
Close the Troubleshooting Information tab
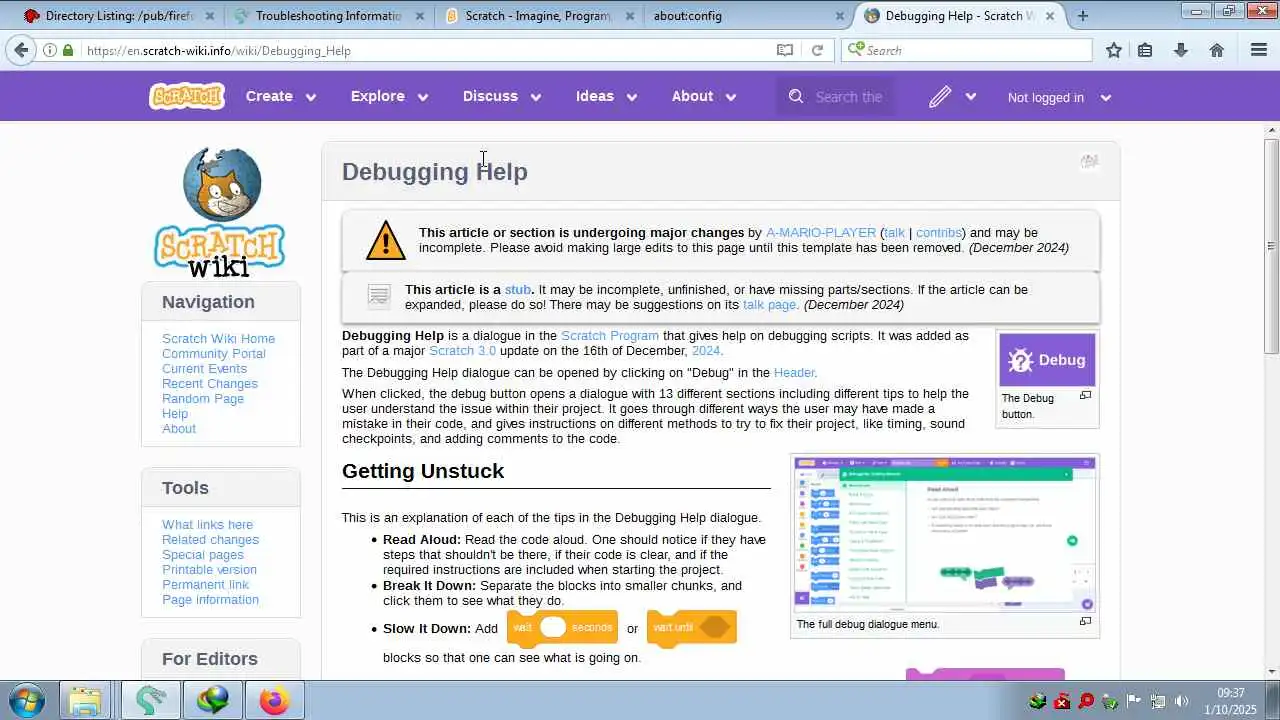point(419,16)
